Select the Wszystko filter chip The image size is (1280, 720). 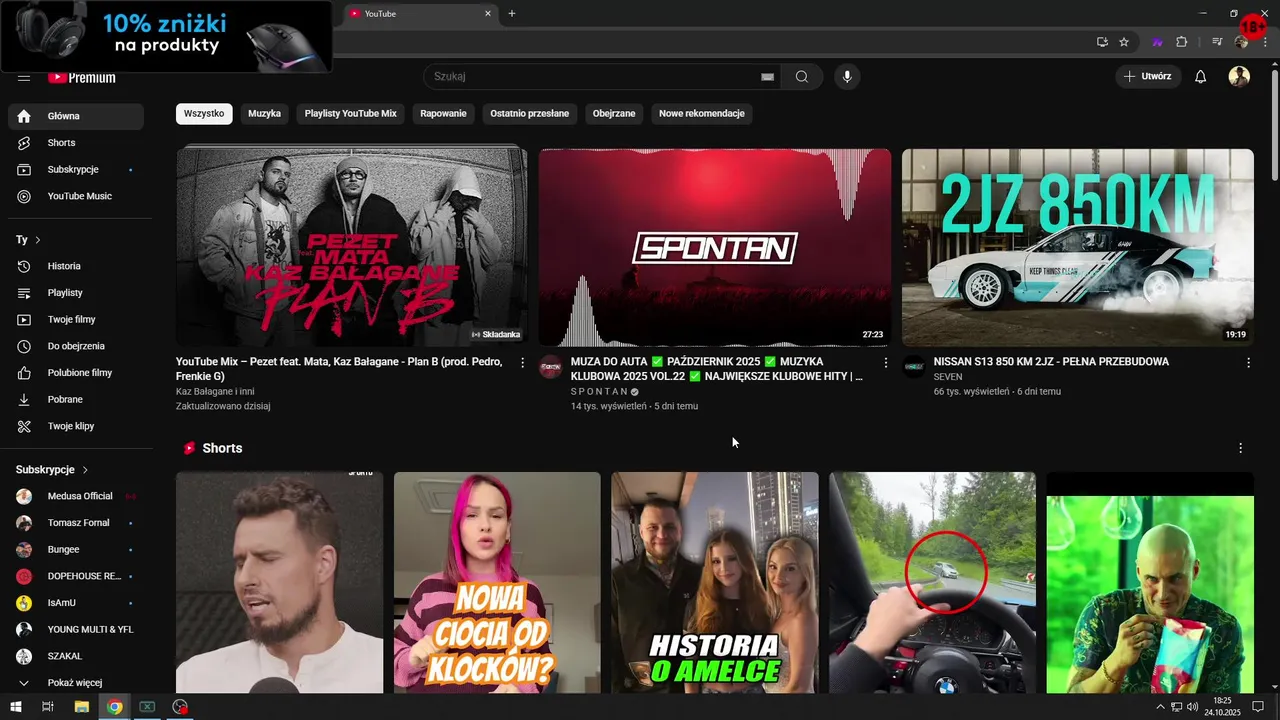point(204,114)
